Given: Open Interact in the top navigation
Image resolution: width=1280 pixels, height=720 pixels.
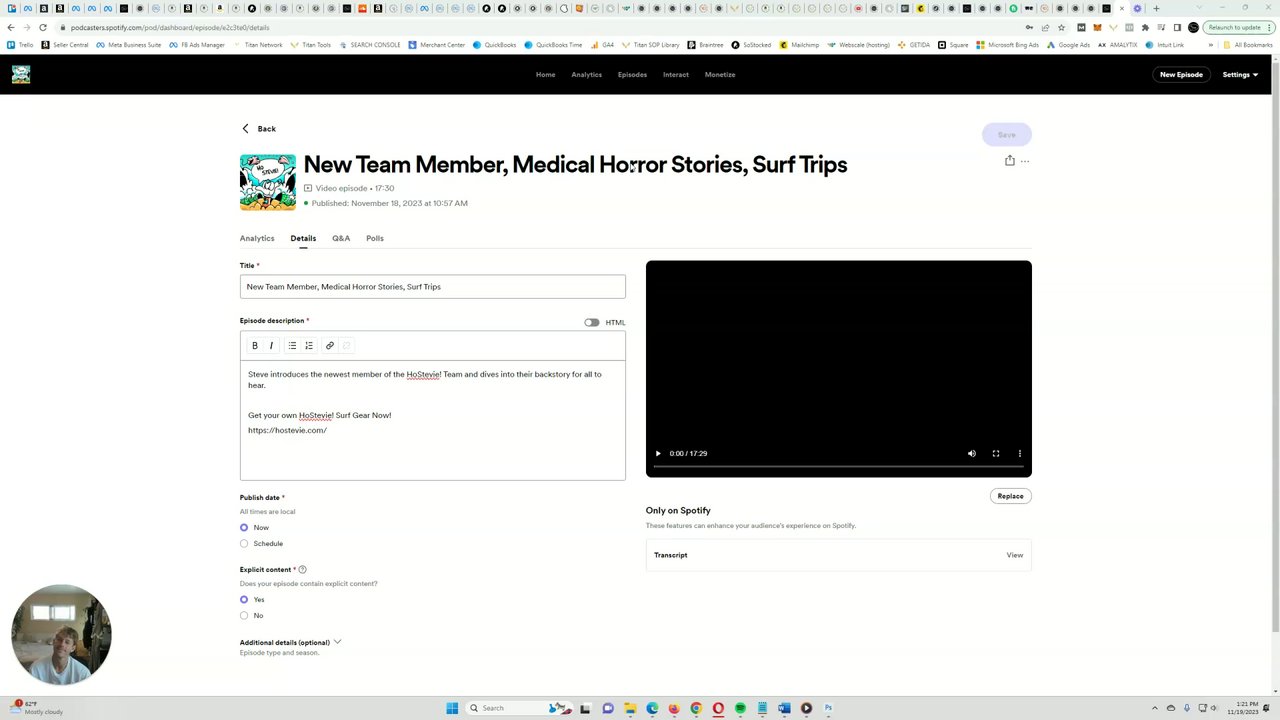Looking at the screenshot, I should coord(676,75).
